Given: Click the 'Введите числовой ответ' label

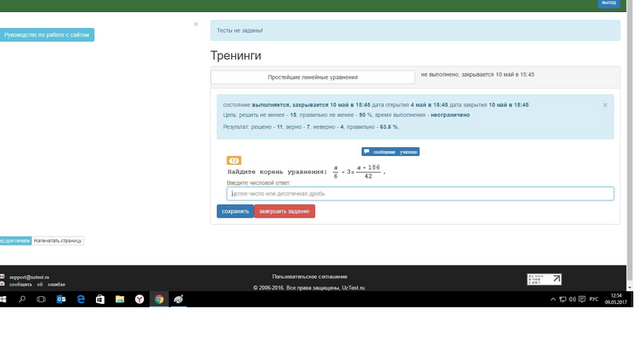Looking at the screenshot, I should click(259, 183).
